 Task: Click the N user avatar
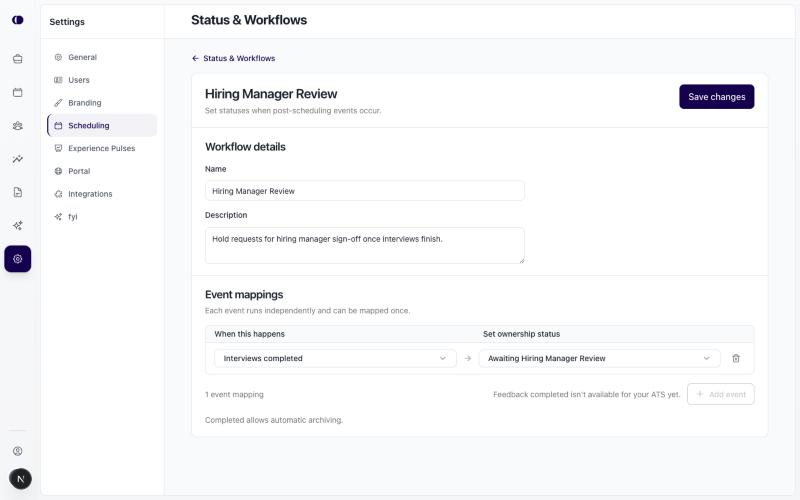pyautogui.click(x=20, y=479)
